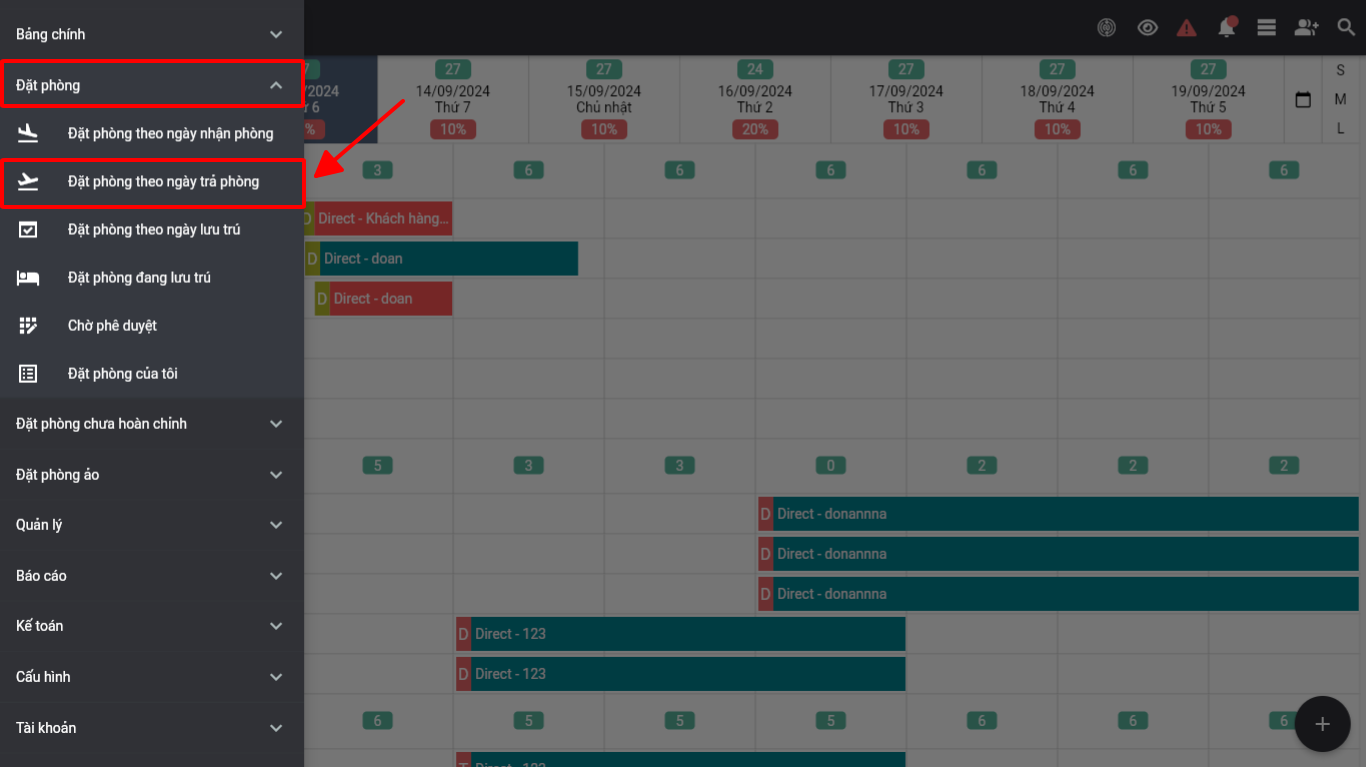The height and width of the screenshot is (767, 1366).
Task: Click the round plus floating button
Action: coord(1322,724)
